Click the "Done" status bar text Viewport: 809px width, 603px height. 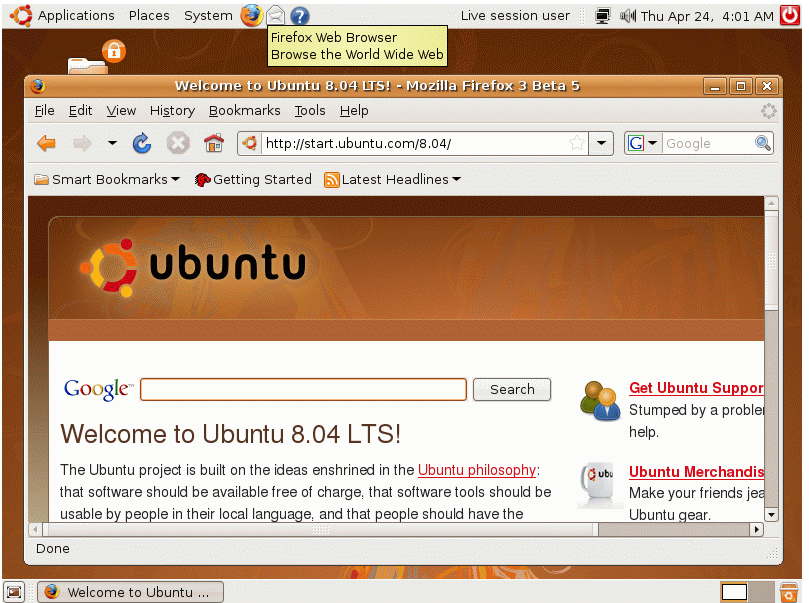[x=53, y=548]
